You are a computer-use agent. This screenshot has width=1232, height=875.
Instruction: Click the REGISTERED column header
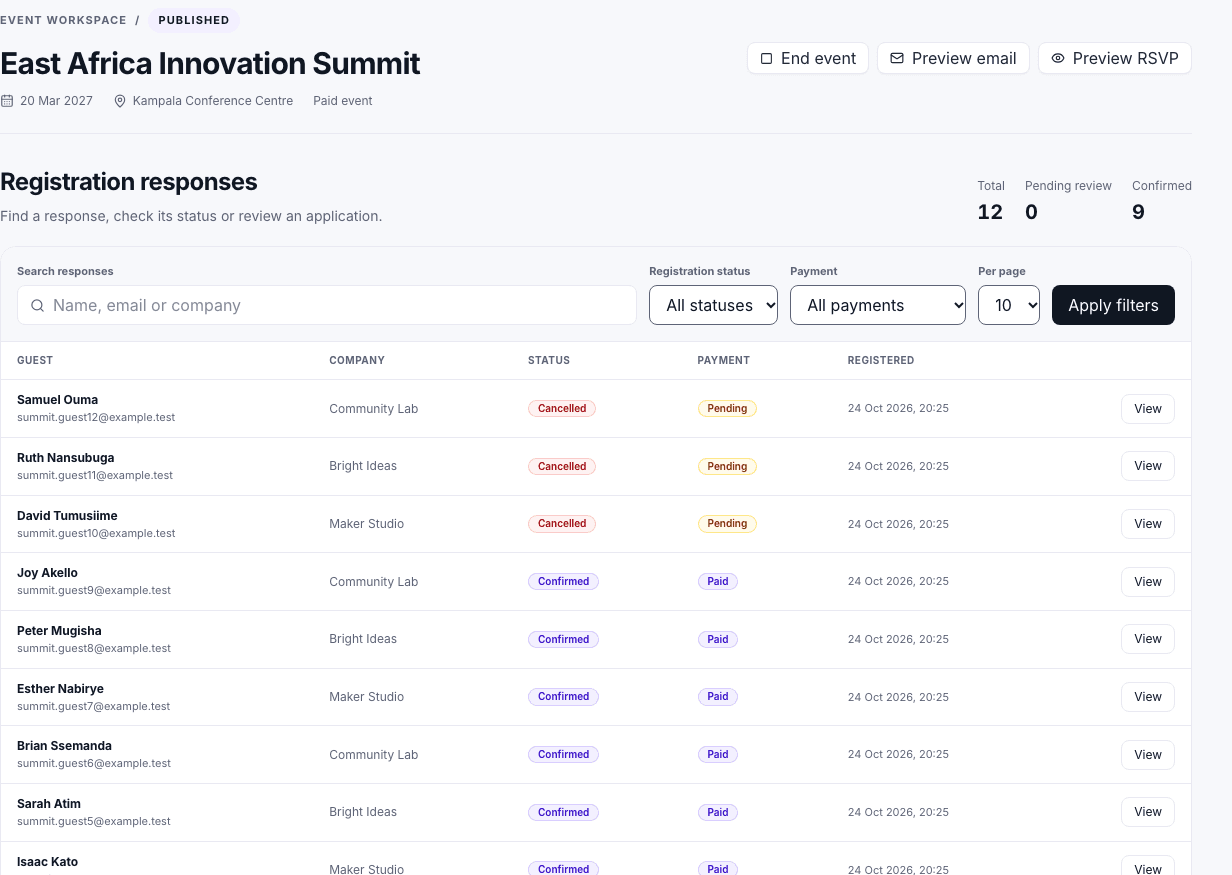point(881,360)
